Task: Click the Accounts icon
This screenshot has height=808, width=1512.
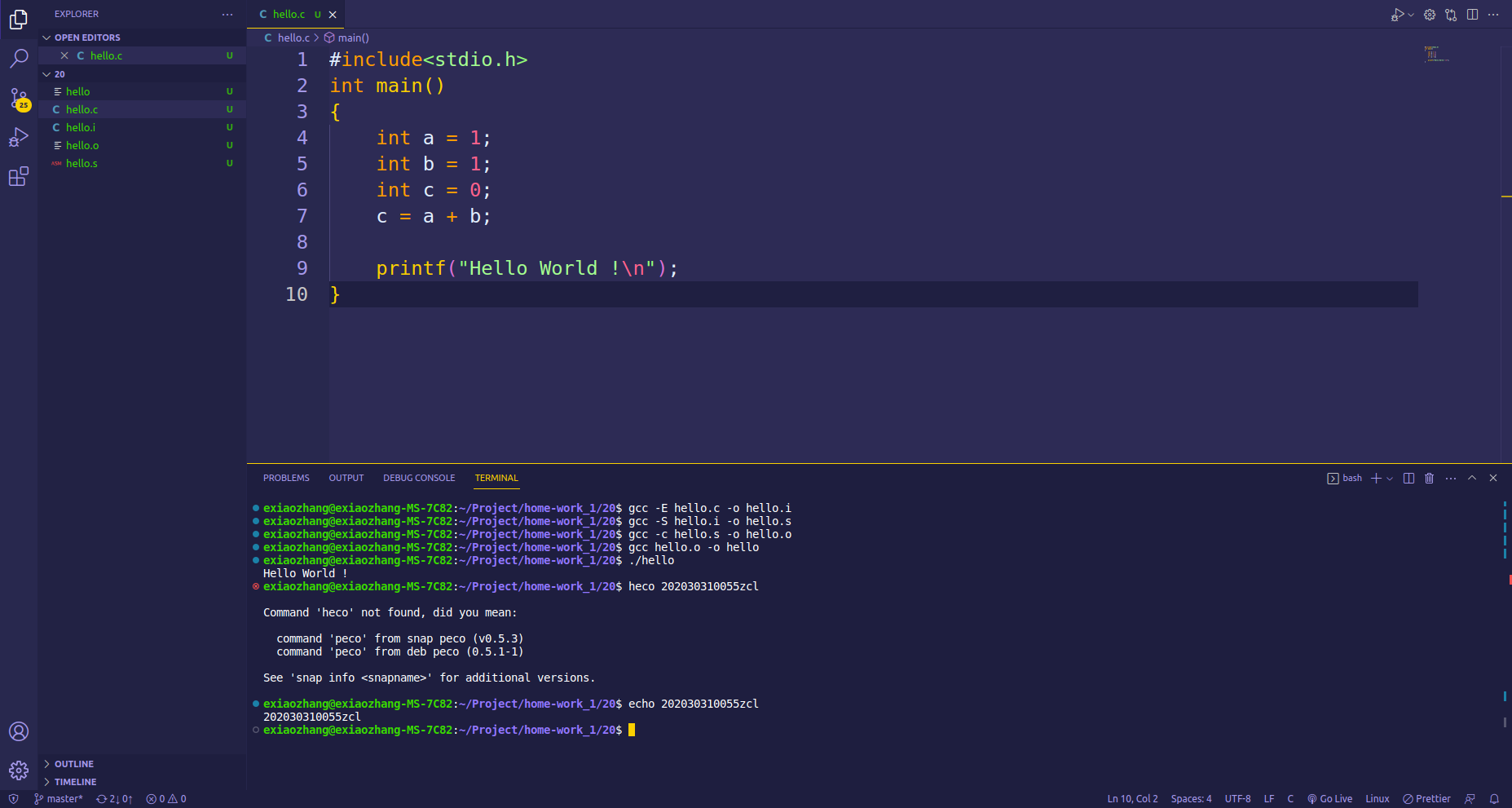Action: coord(19,731)
